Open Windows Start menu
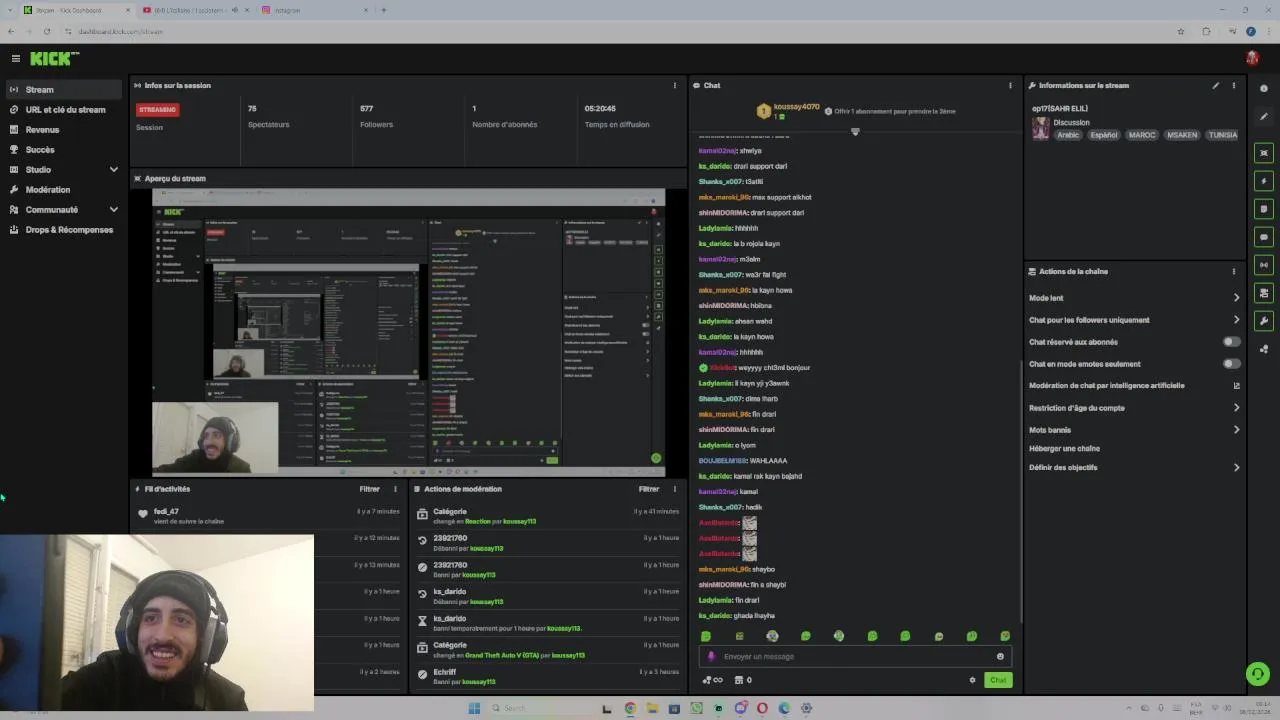Viewport: 1280px width, 720px height. (474, 708)
